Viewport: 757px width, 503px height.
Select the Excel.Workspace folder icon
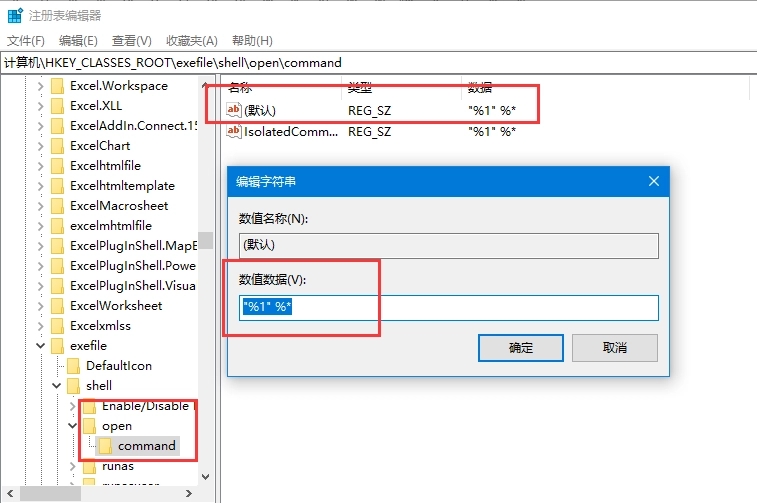57,86
